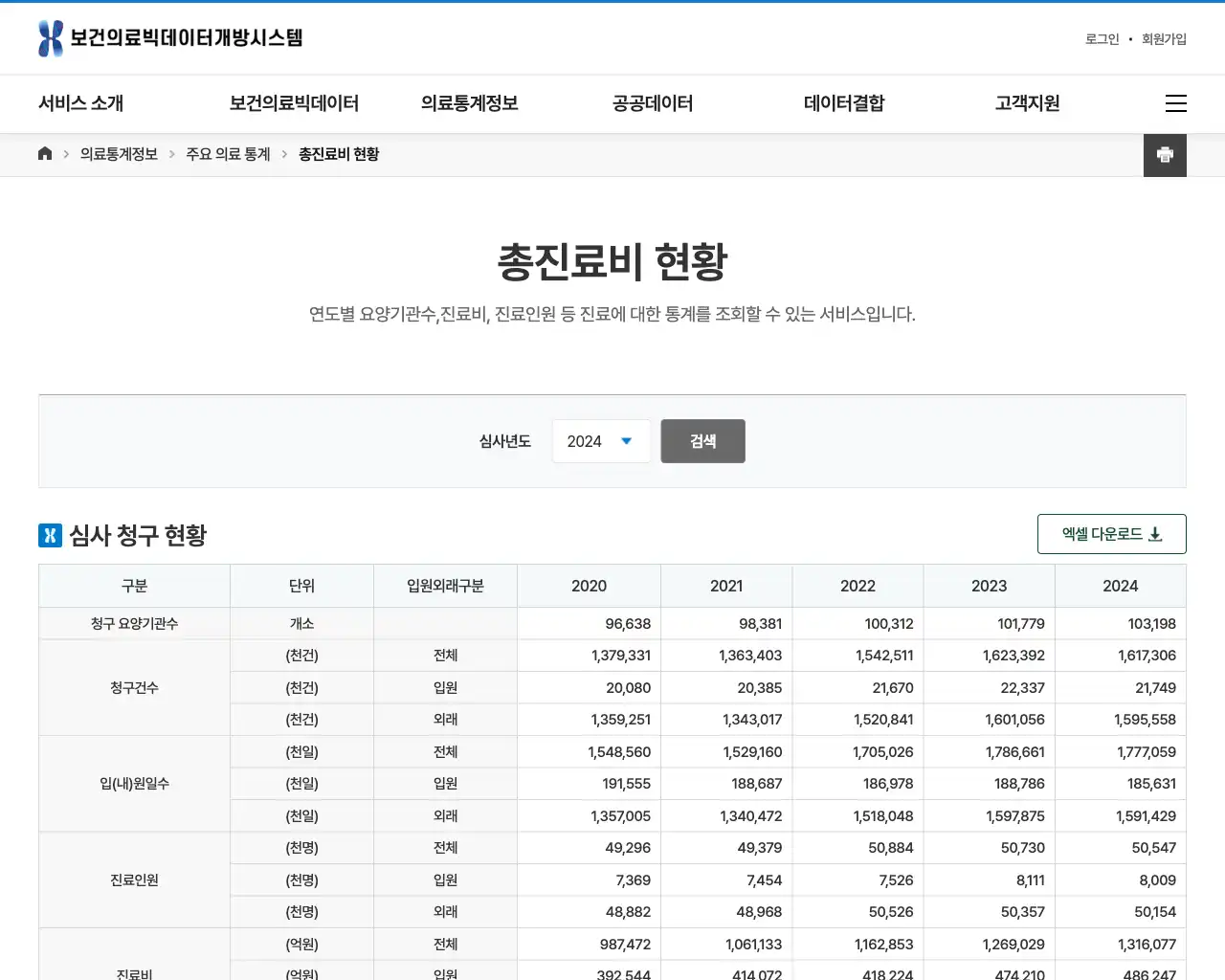Click the 회원가입 link
The image size is (1225, 980).
click(x=1164, y=39)
